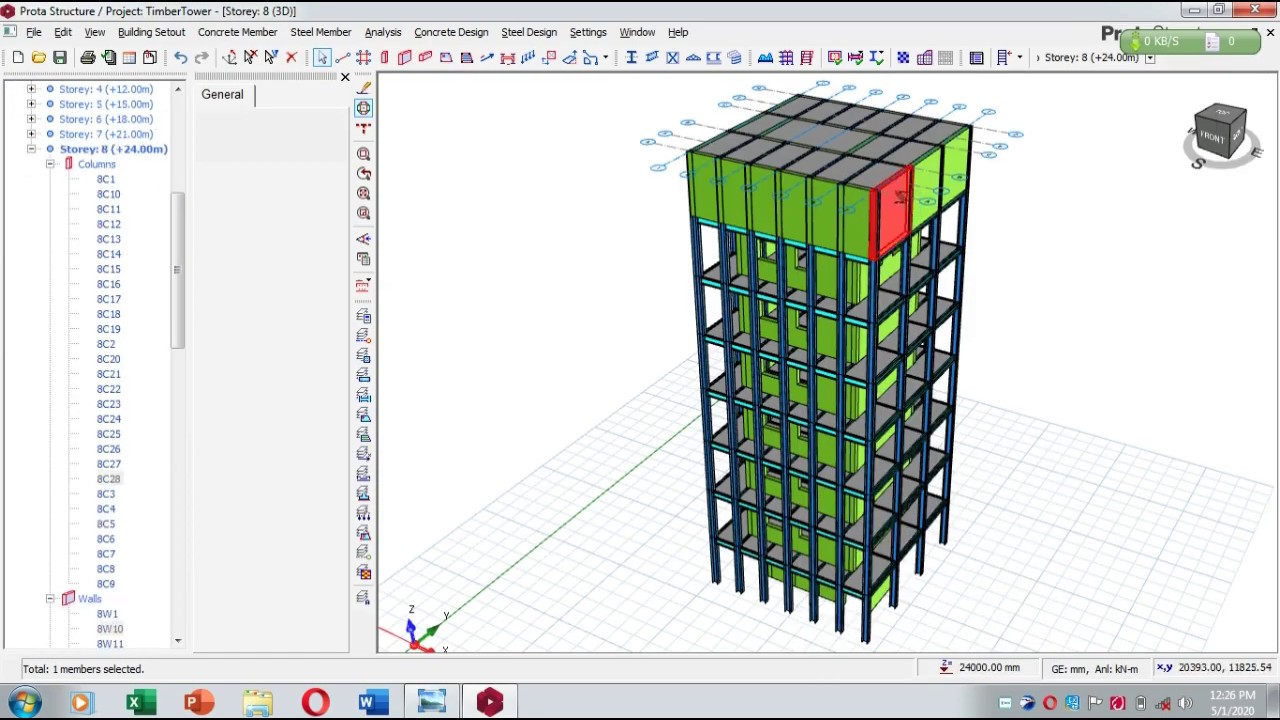Viewport: 1280px width, 720px height.
Task: Activate the Select pointer tool
Action: (322, 58)
